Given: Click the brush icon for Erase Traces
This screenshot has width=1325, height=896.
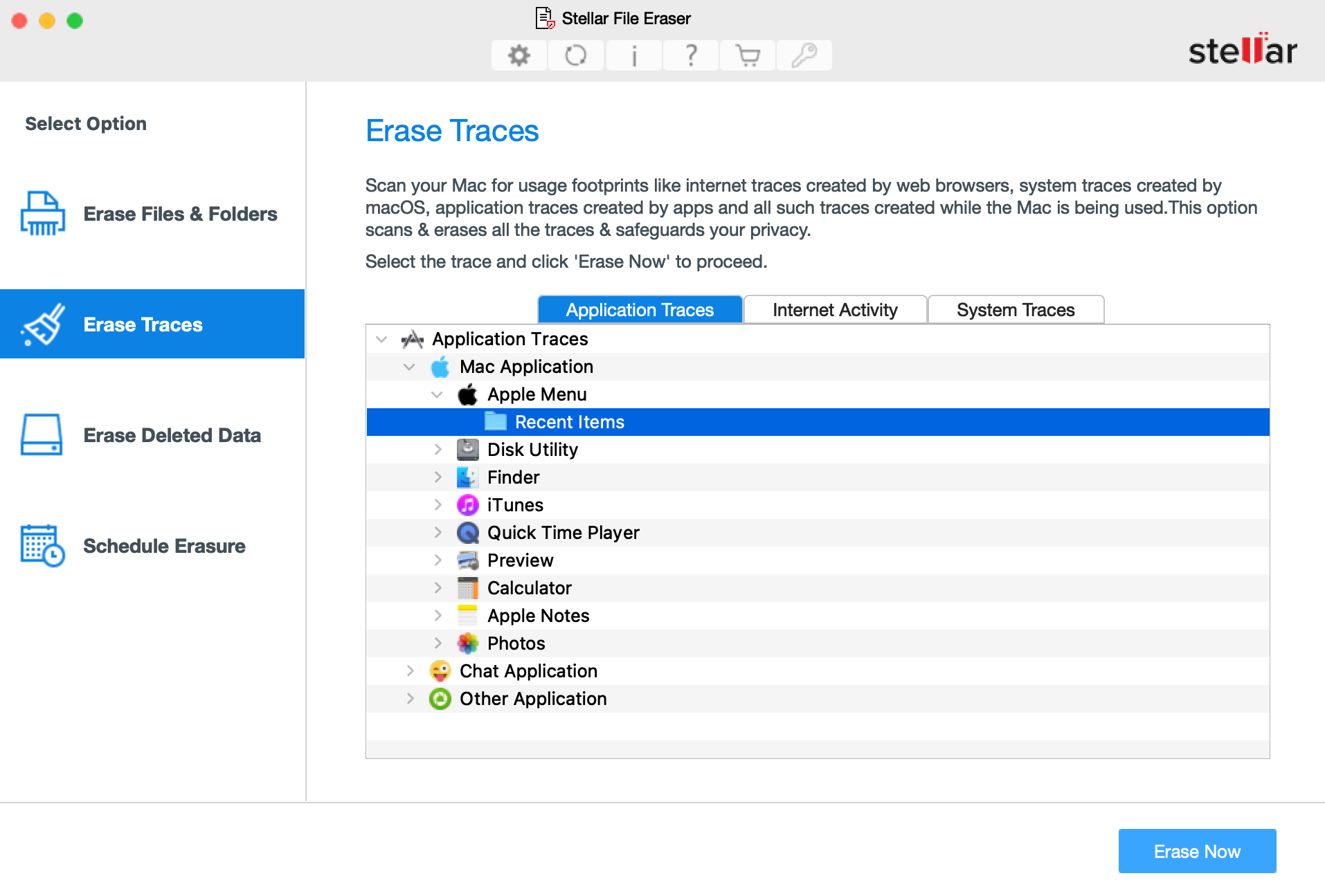Looking at the screenshot, I should click(43, 324).
